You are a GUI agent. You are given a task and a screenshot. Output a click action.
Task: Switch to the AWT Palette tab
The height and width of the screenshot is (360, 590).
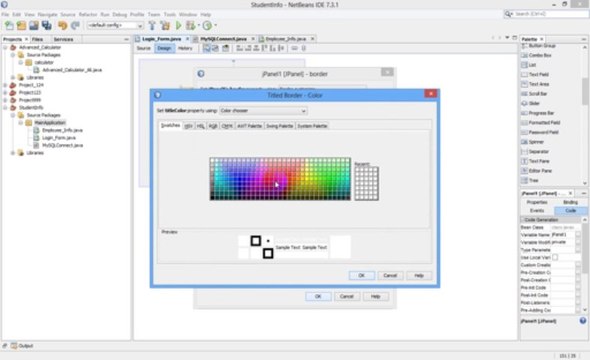pyautogui.click(x=249, y=126)
